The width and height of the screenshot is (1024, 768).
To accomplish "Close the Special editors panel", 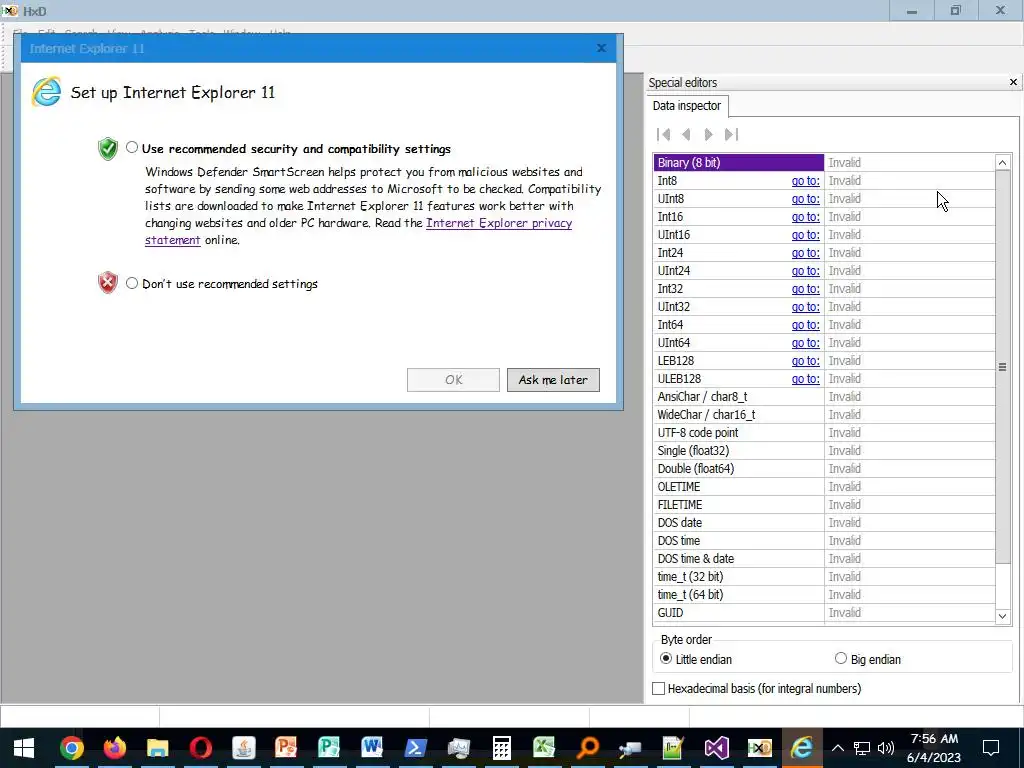I will (1013, 82).
